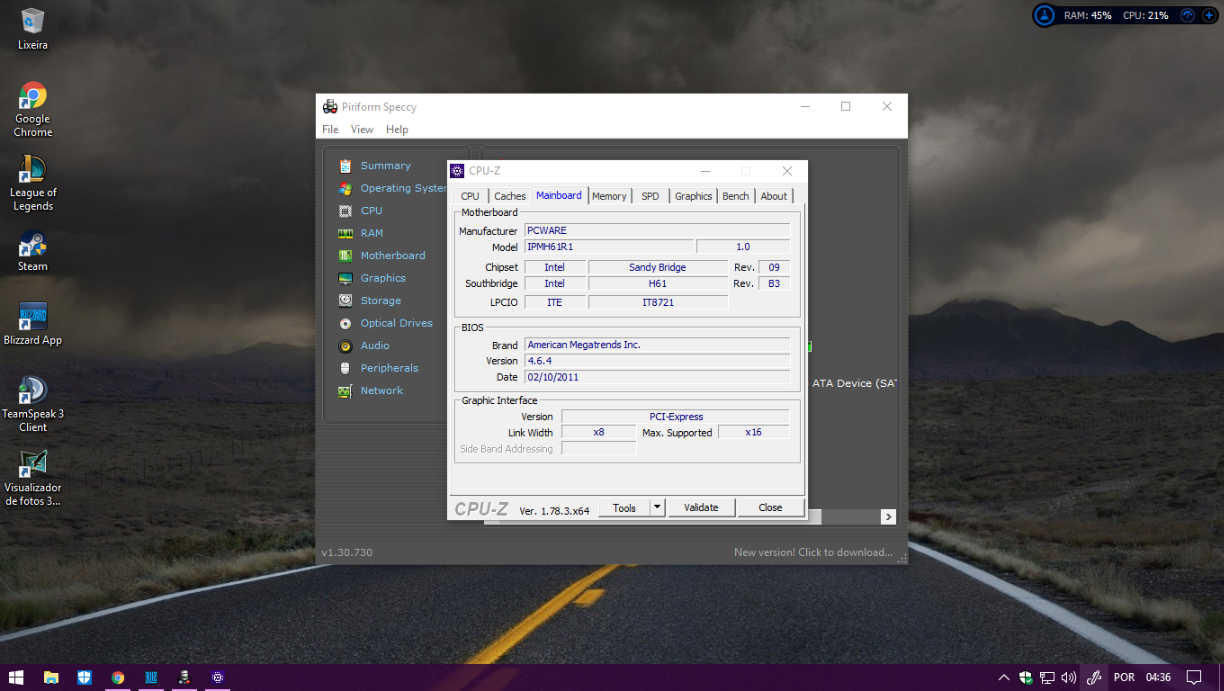Screen dimensions: 1224x691
Task: Click the BIOS Date field 02/10/2011
Action: 657,378
